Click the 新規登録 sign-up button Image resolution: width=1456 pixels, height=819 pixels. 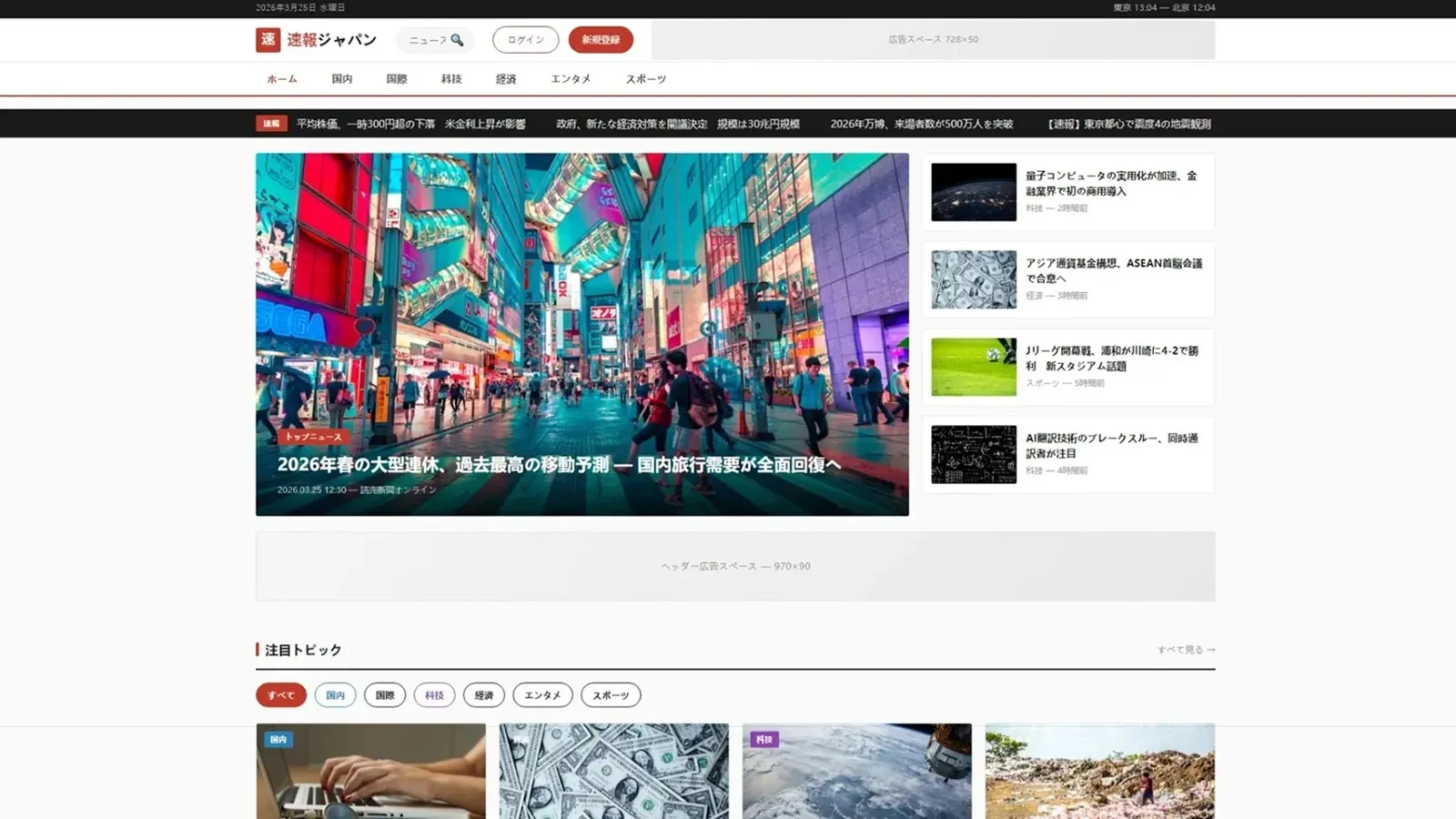pos(601,40)
